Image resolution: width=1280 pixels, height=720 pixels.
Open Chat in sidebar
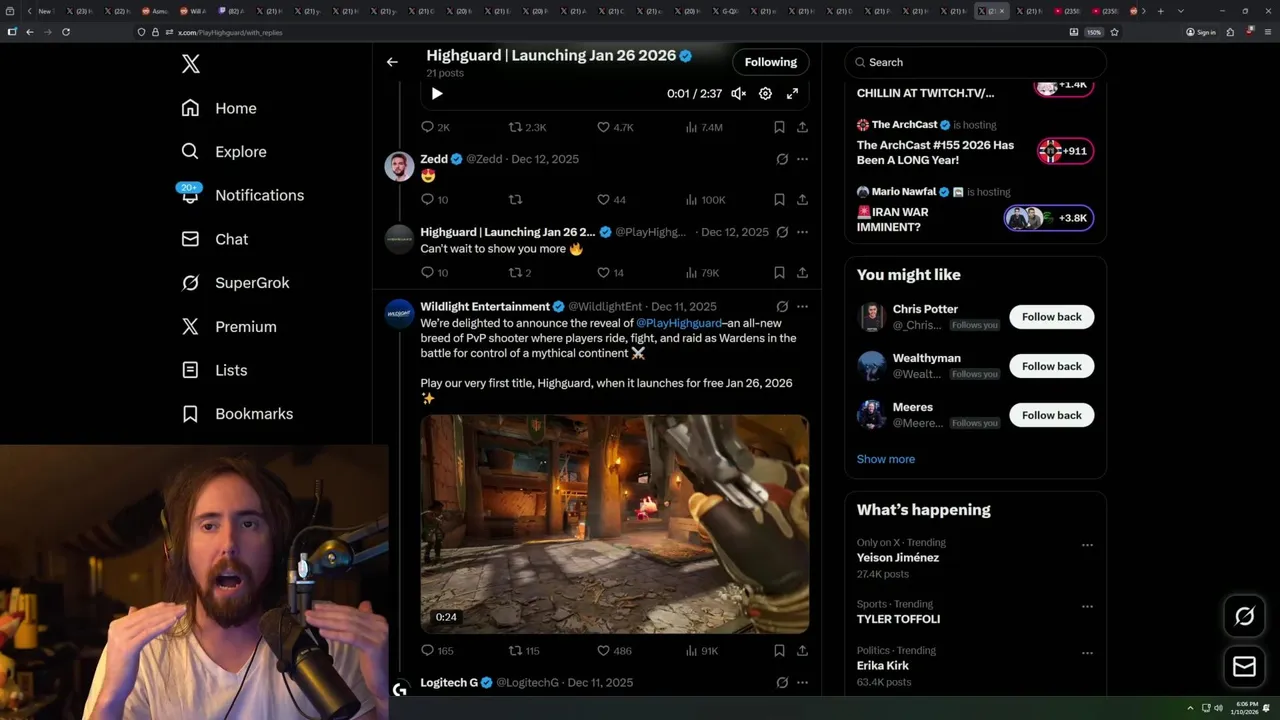pyautogui.click(x=215, y=239)
